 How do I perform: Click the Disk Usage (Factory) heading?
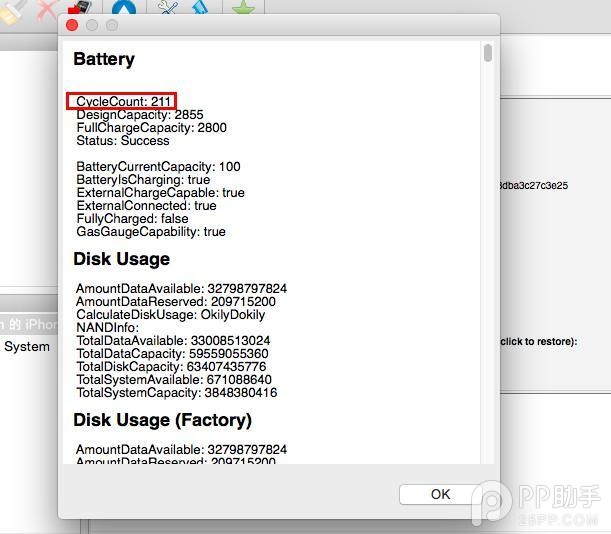click(x=162, y=420)
